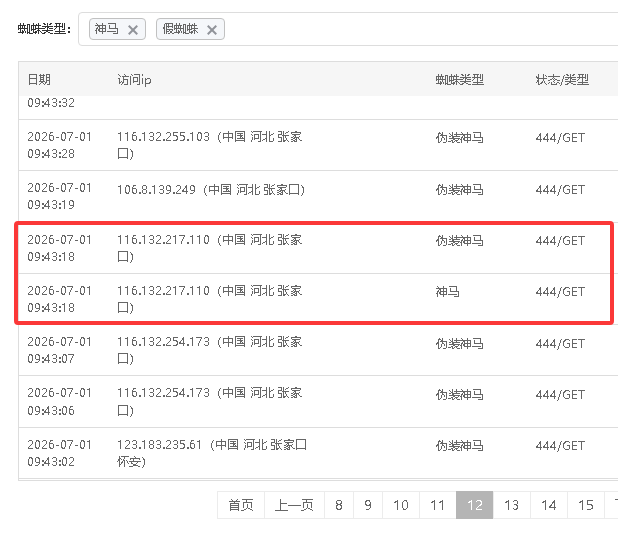Click the 状态/类型 column header

[x=562, y=80]
